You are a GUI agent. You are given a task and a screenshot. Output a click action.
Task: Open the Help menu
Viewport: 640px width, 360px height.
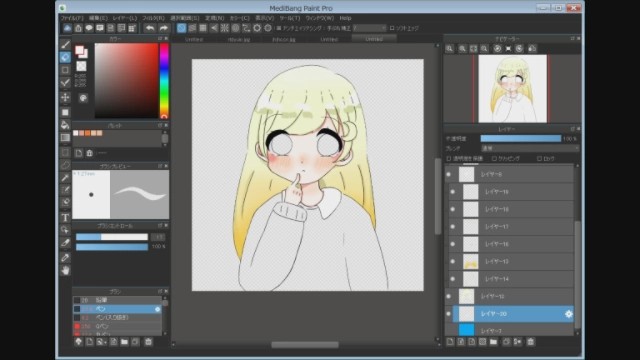(345, 18)
